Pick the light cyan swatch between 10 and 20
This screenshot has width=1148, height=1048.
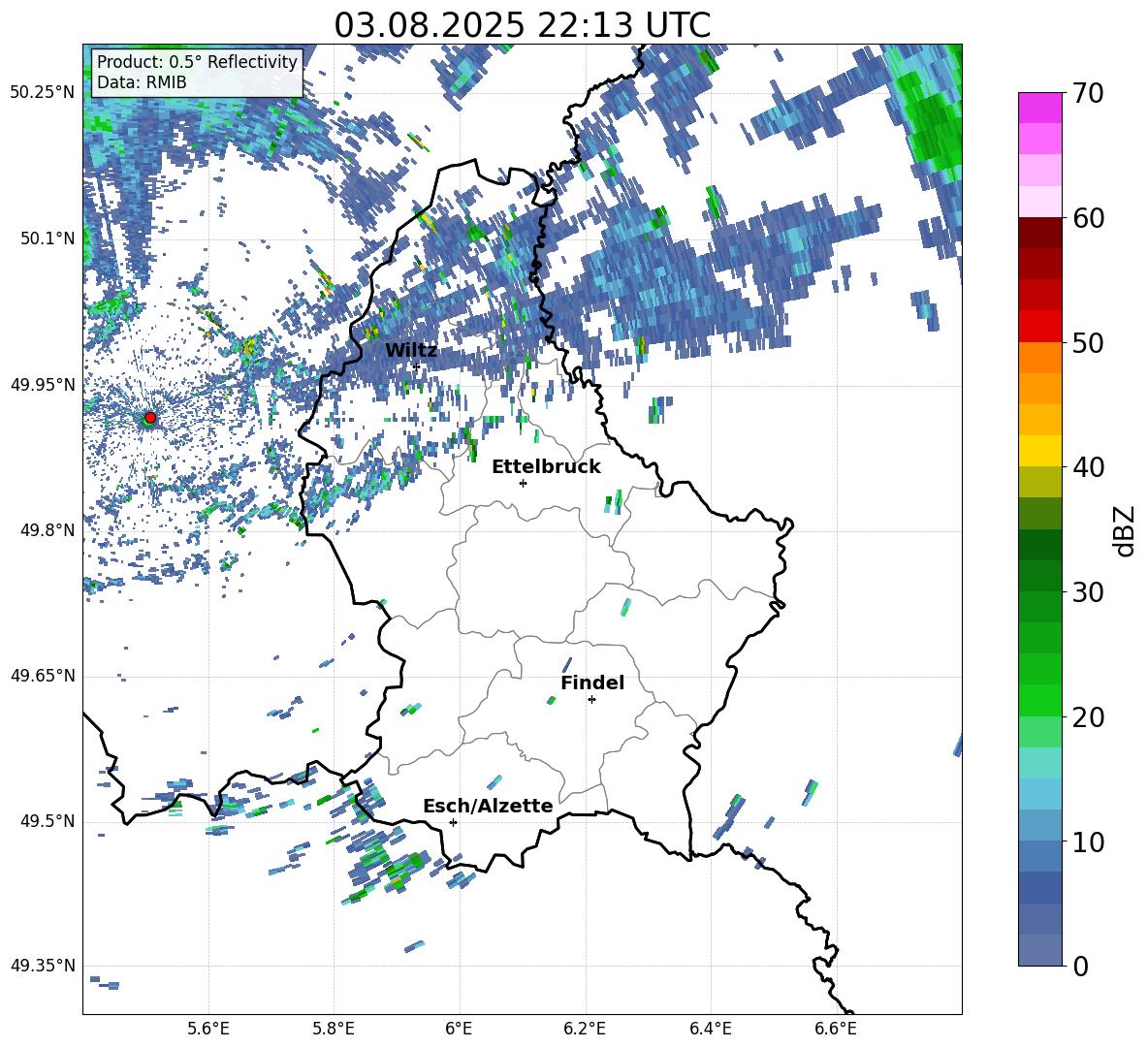(x=1039, y=763)
